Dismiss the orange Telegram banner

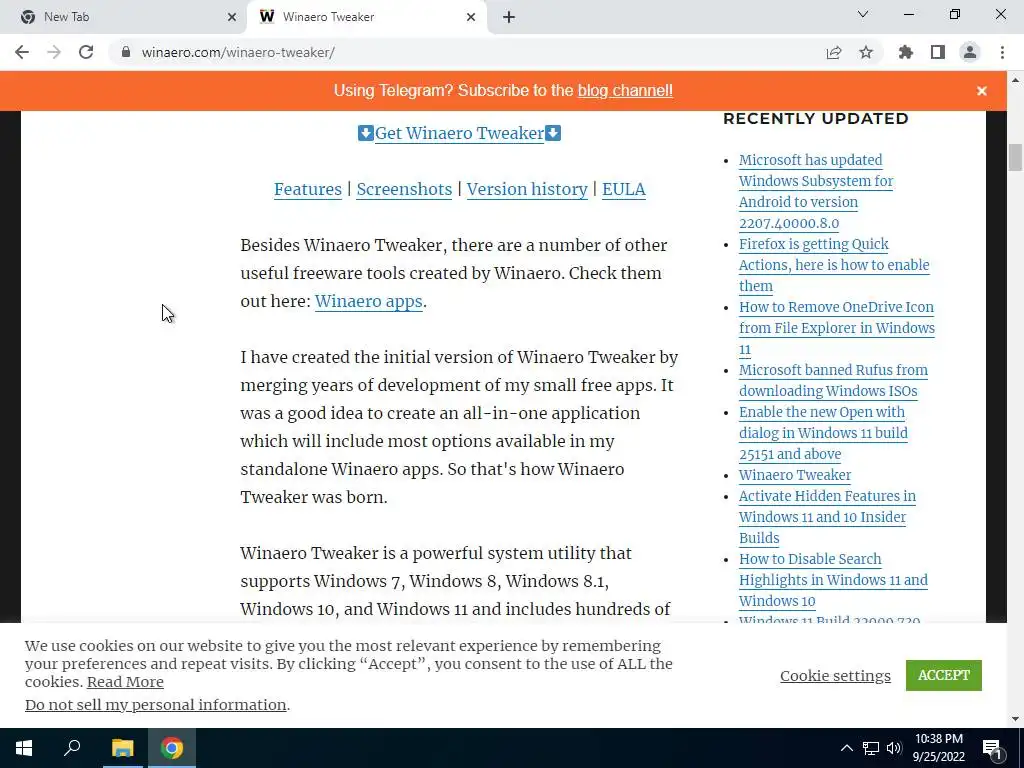click(x=982, y=91)
